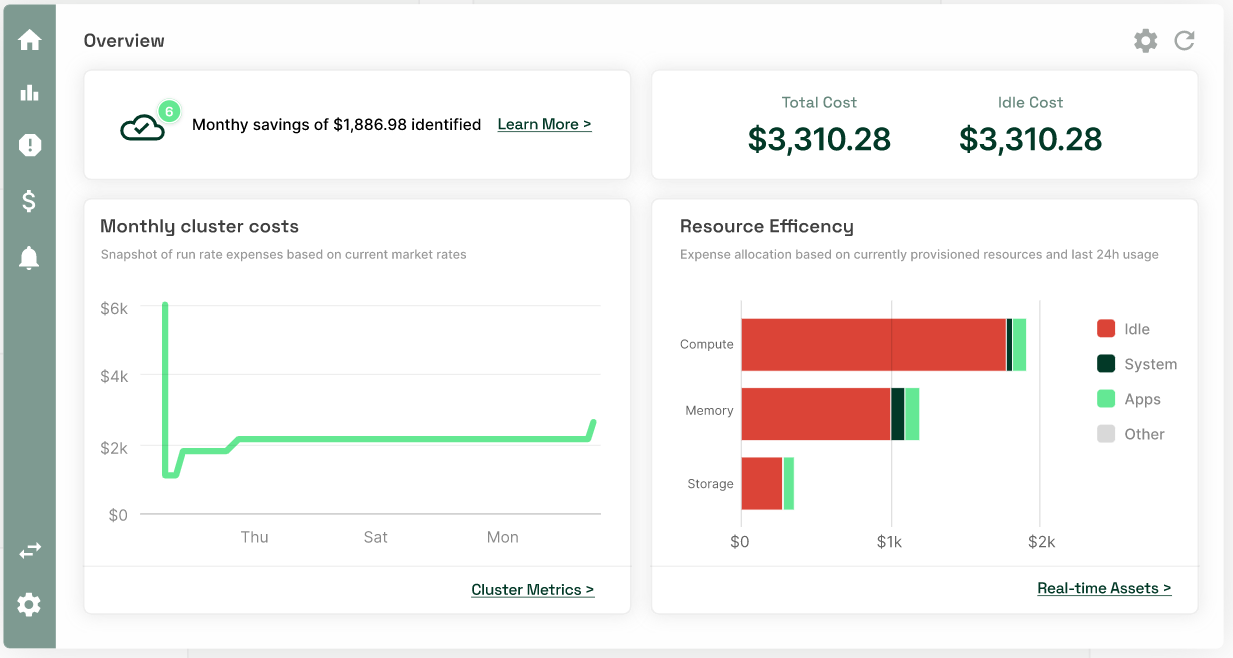Click the Overview settings gear icon

tap(1145, 41)
